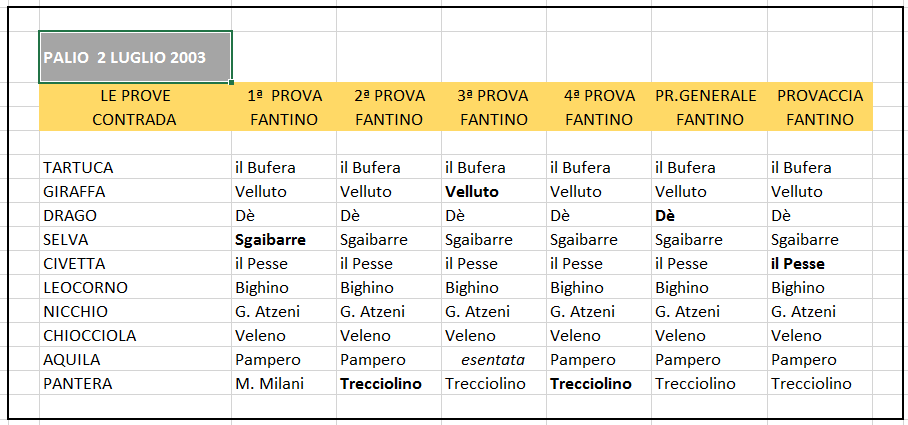The width and height of the screenshot is (908, 425).
Task: Select the bold Velluto cell in 3ª PROVA
Action: 494,192
